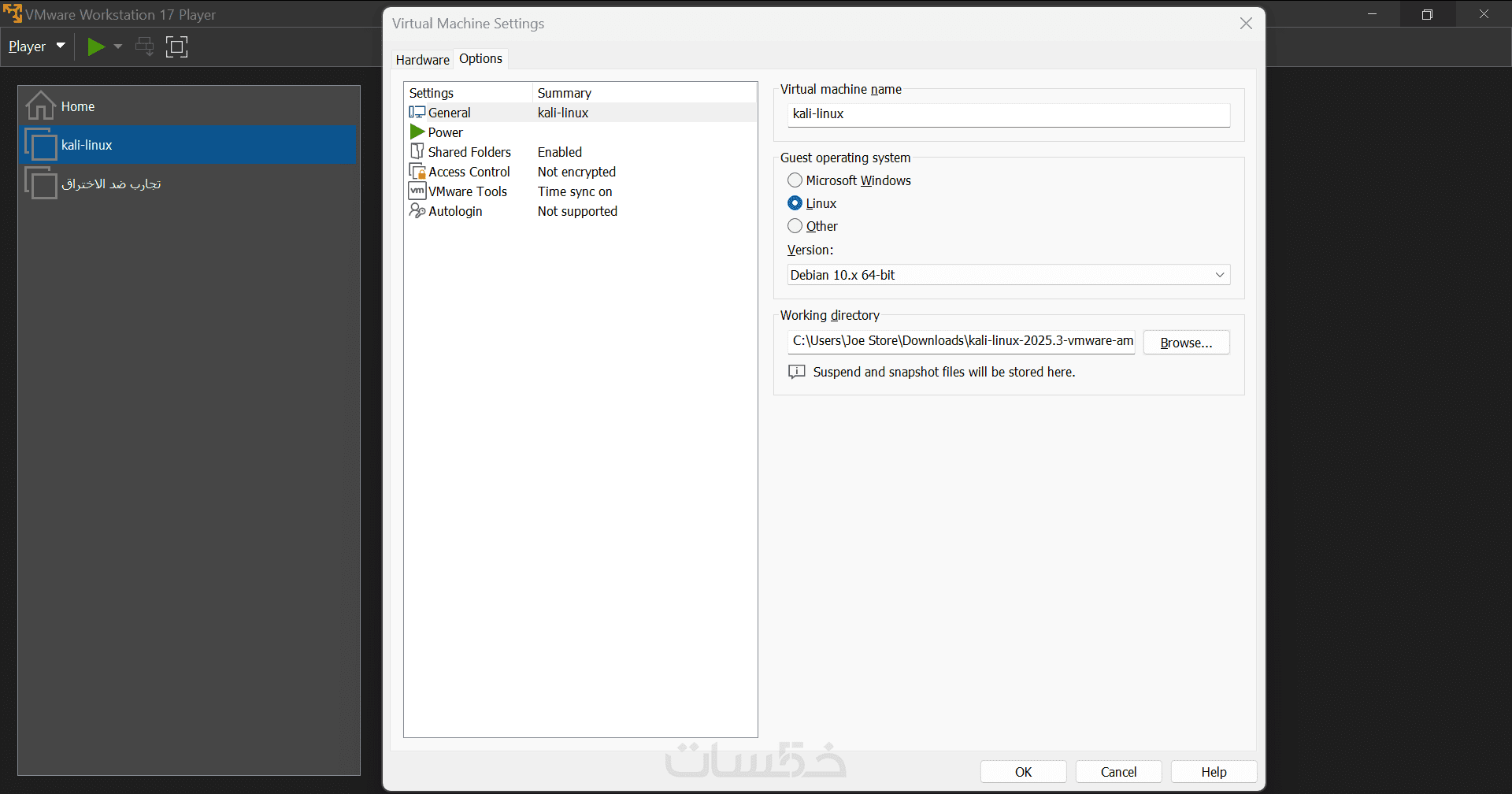Select the Autologin users icon
The height and width of the screenshot is (794, 1512).
[x=417, y=211]
